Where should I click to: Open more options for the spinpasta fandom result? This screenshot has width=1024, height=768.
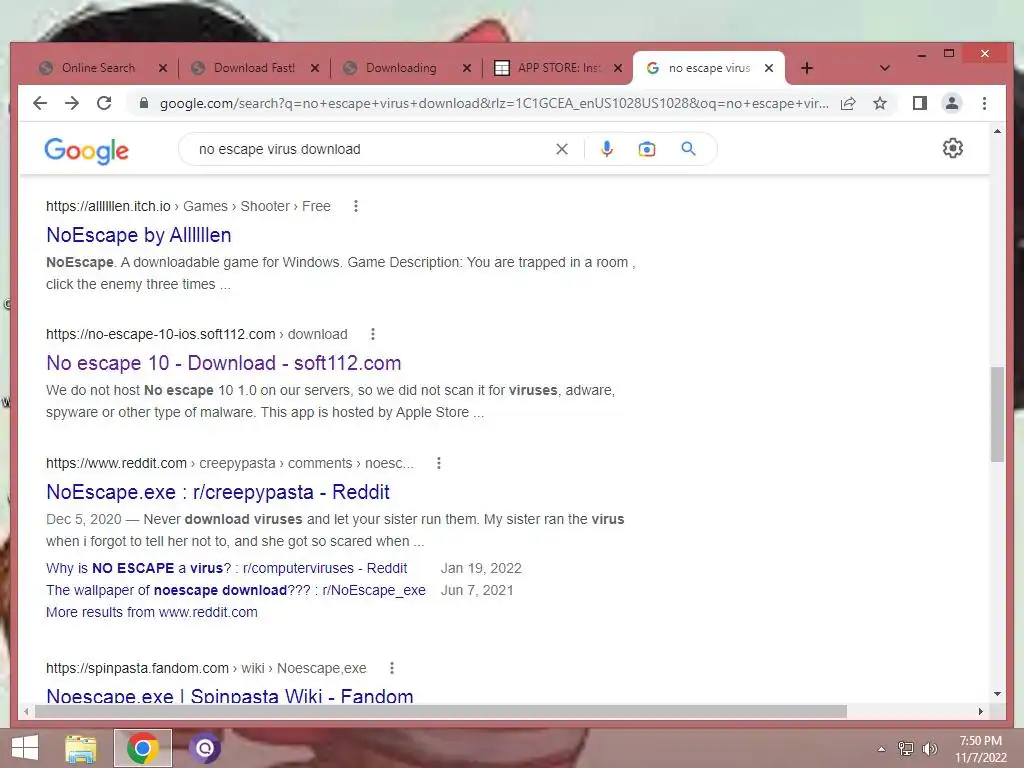392,668
